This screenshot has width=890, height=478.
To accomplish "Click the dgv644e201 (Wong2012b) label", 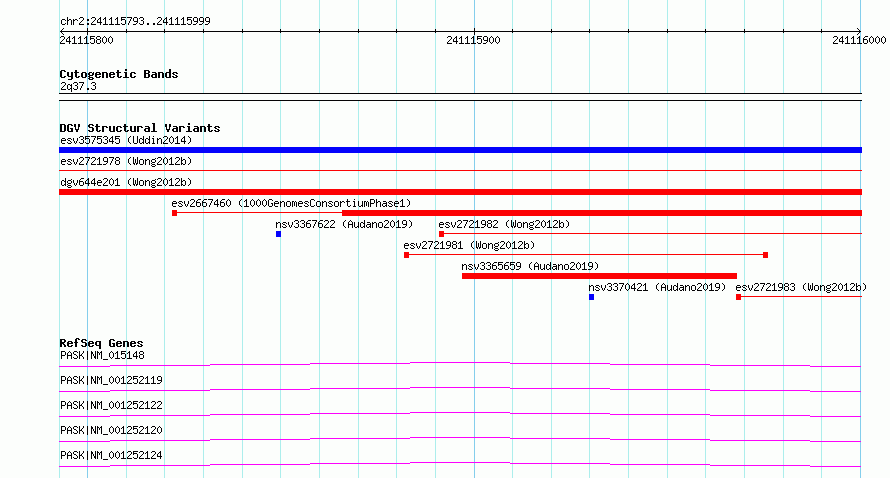I will point(126,182).
